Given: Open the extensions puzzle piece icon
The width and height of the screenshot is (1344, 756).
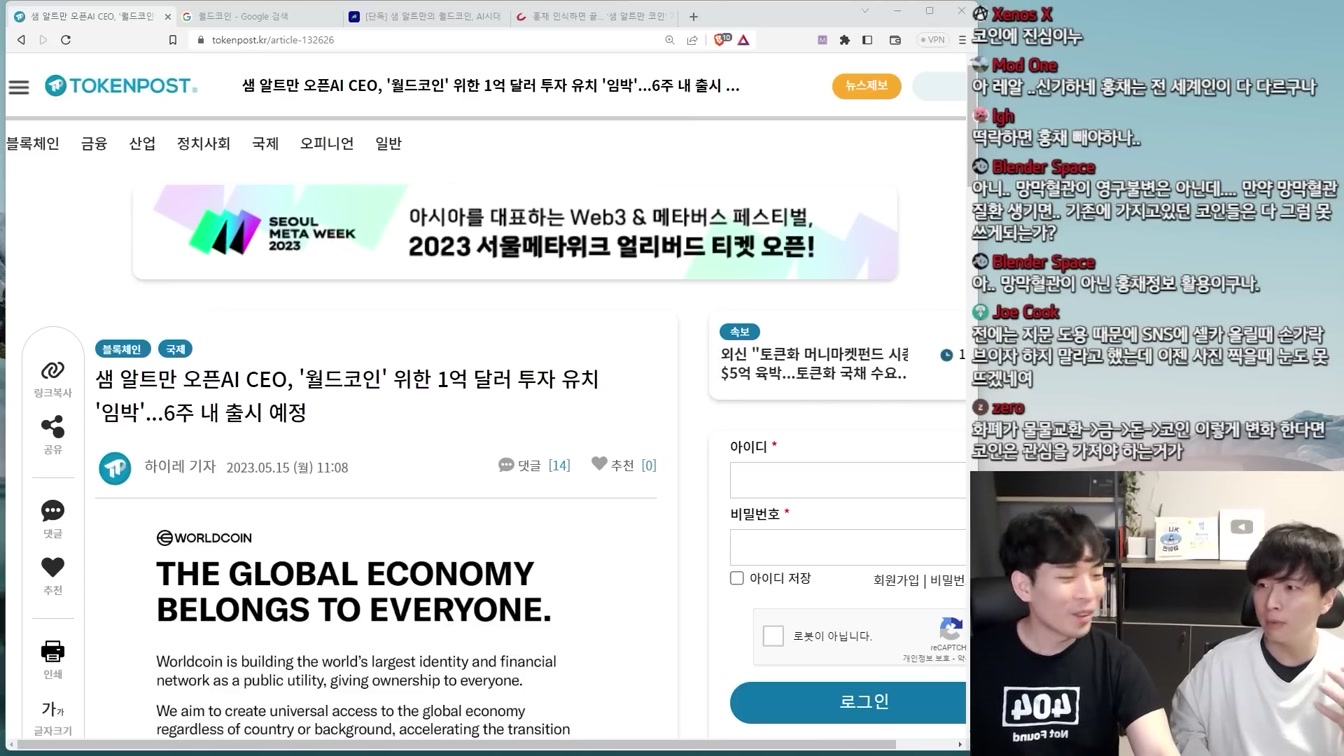Looking at the screenshot, I should (x=845, y=40).
